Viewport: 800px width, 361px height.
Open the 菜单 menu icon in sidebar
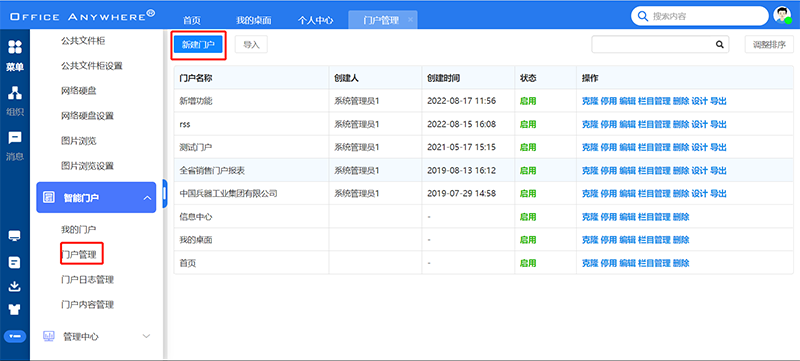tap(15, 47)
